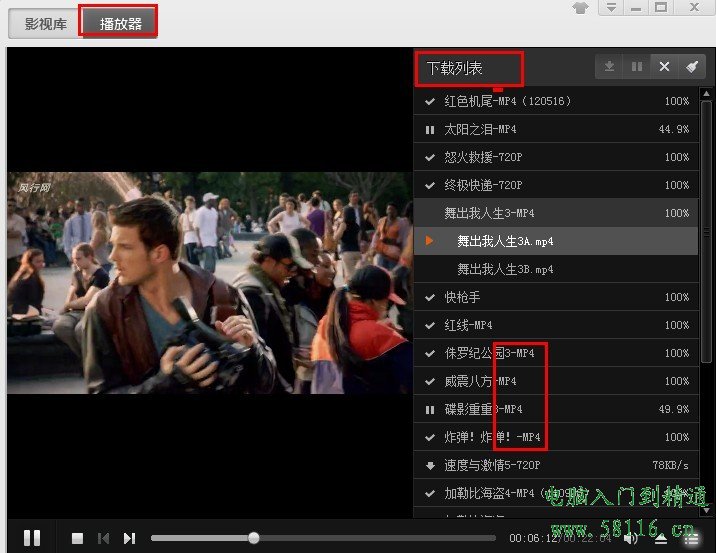Click the start download icon
This screenshot has width=716, height=553.
609,67
